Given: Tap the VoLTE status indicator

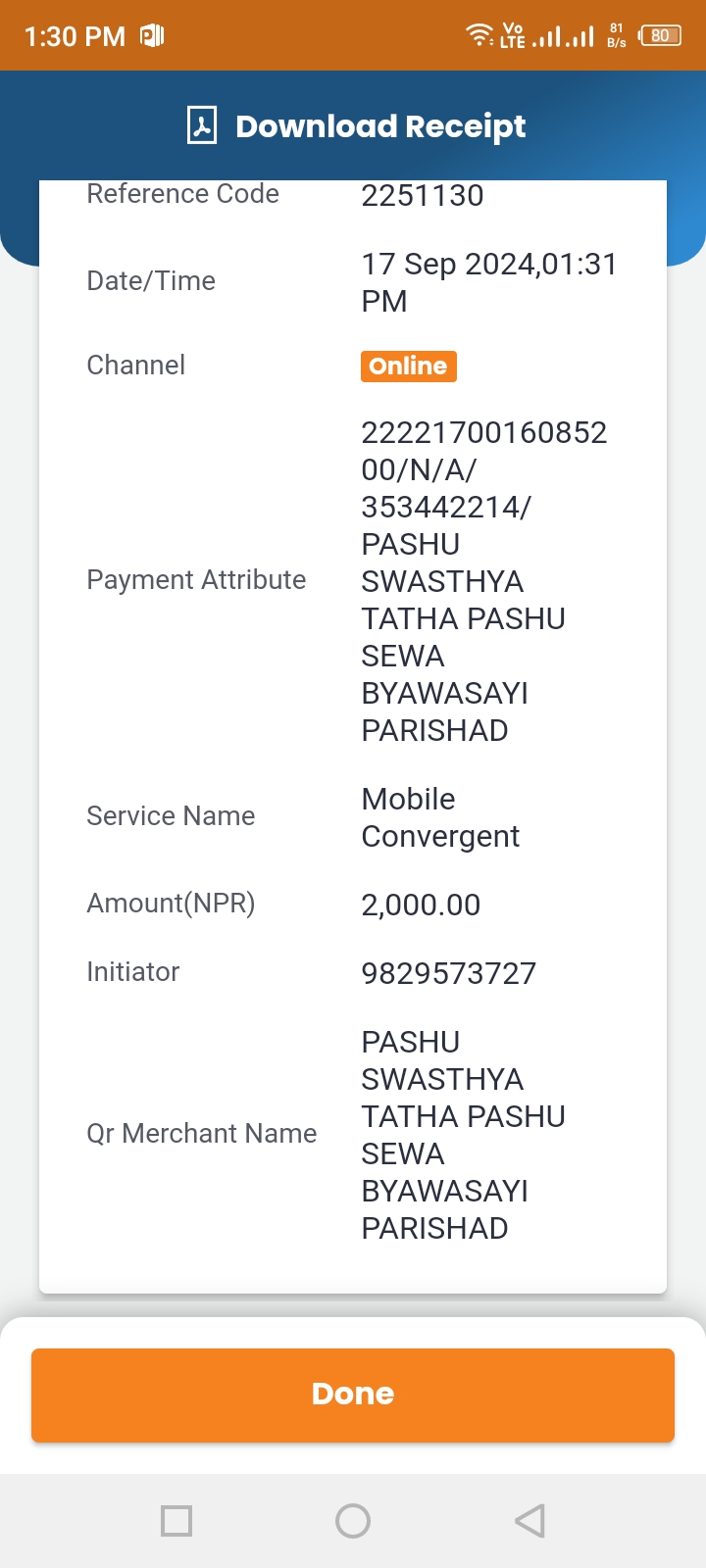Looking at the screenshot, I should (x=513, y=35).
